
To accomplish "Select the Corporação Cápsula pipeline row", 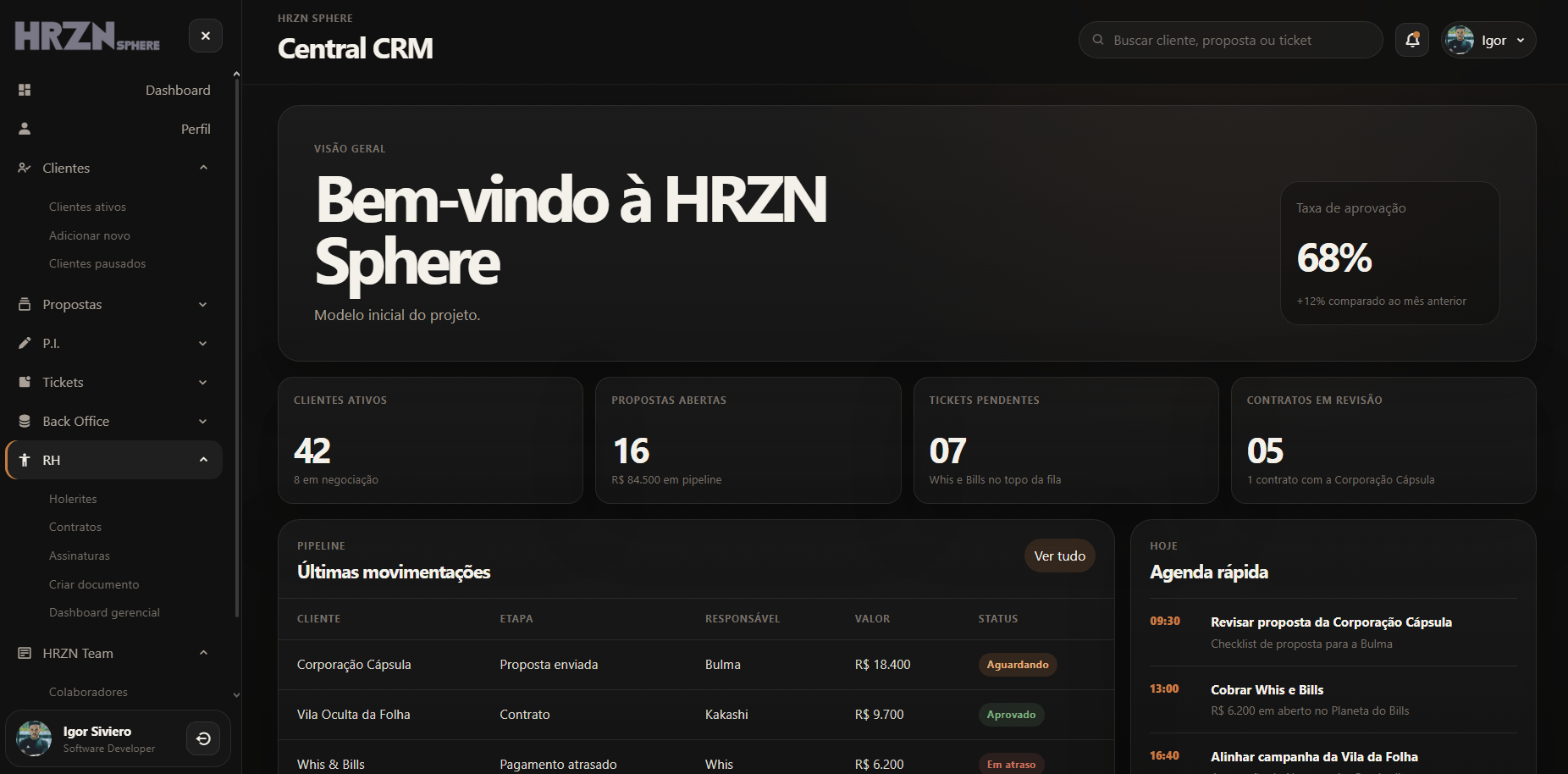I will [x=696, y=665].
